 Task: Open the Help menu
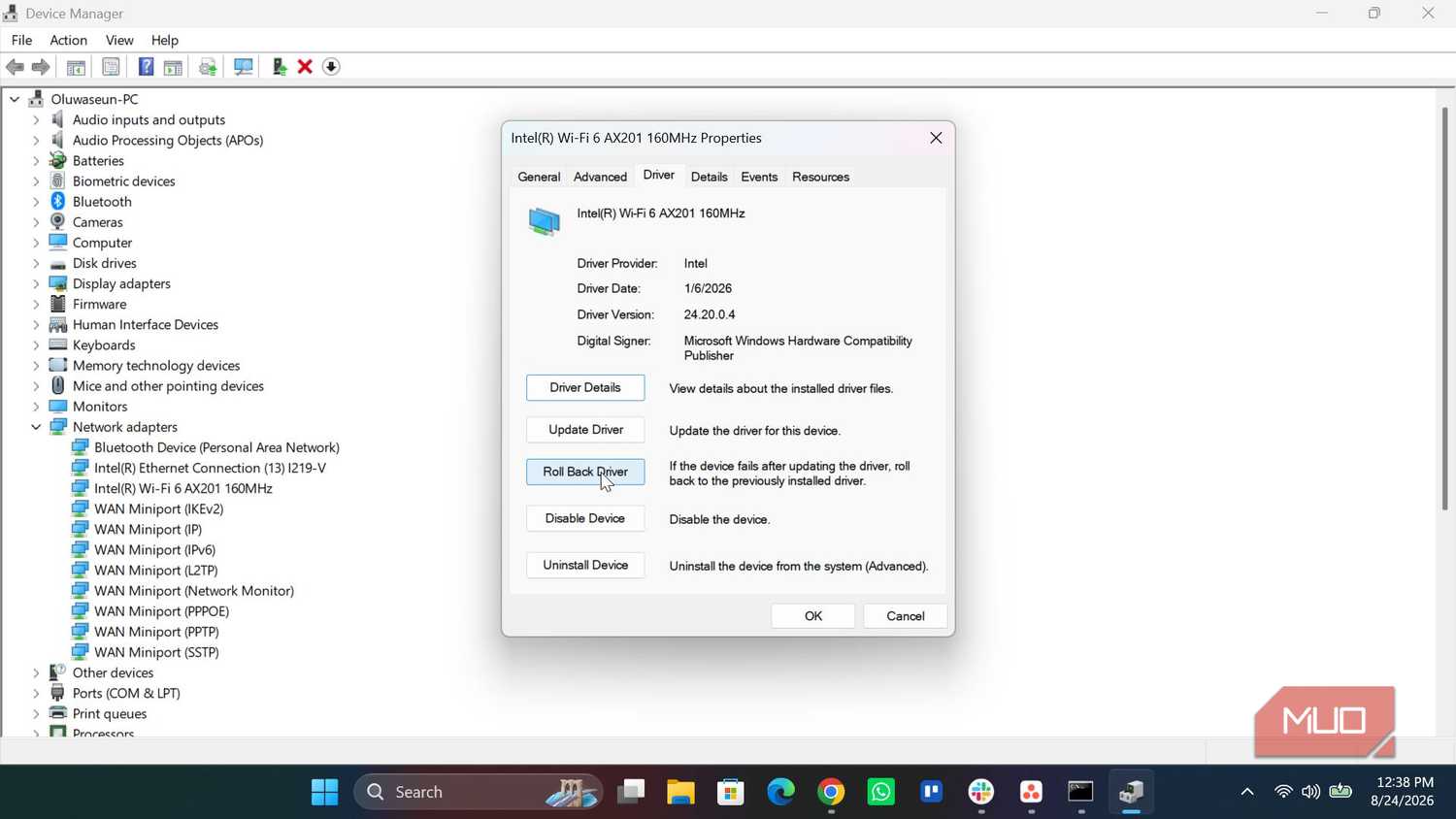(164, 40)
